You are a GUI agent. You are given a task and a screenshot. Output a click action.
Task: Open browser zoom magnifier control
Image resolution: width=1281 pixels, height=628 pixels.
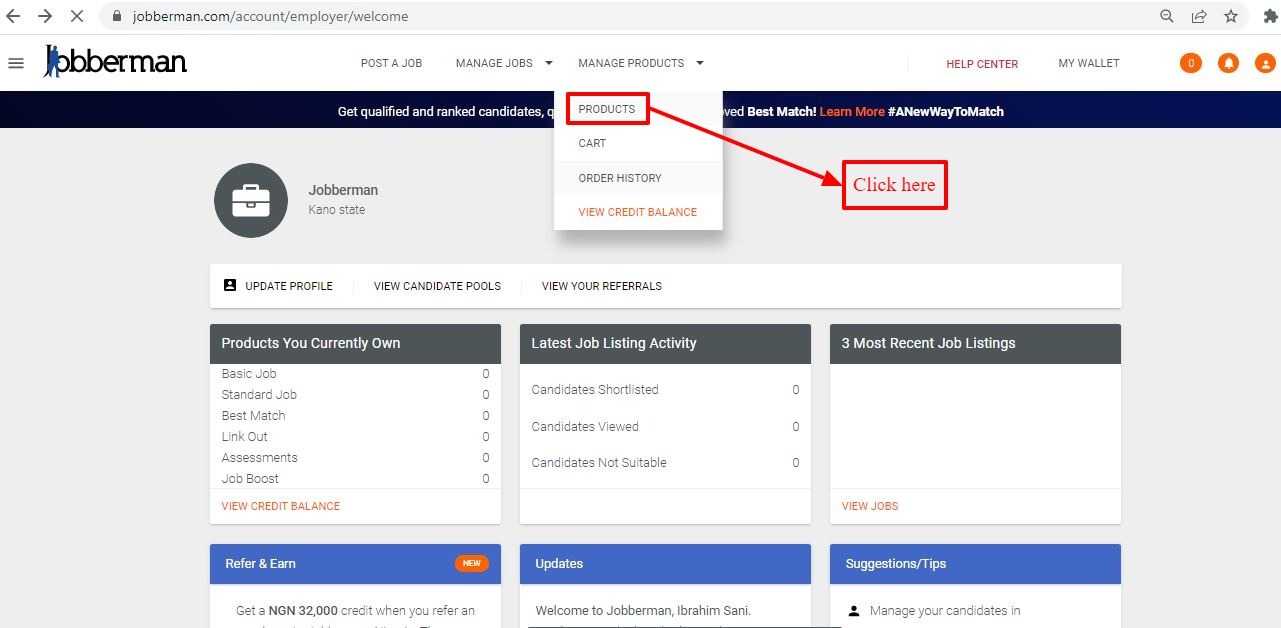(1167, 16)
